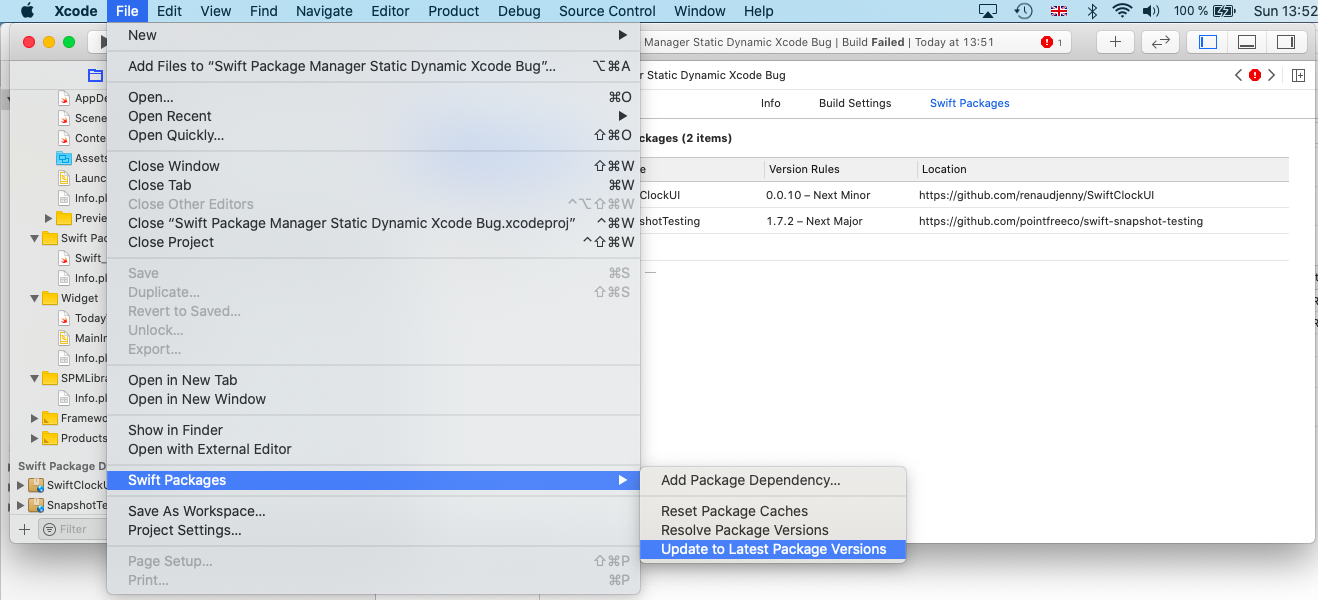Screen dimensions: 1318x600
Task: Click the Filter field in navigator
Action: pyautogui.click(x=72, y=529)
